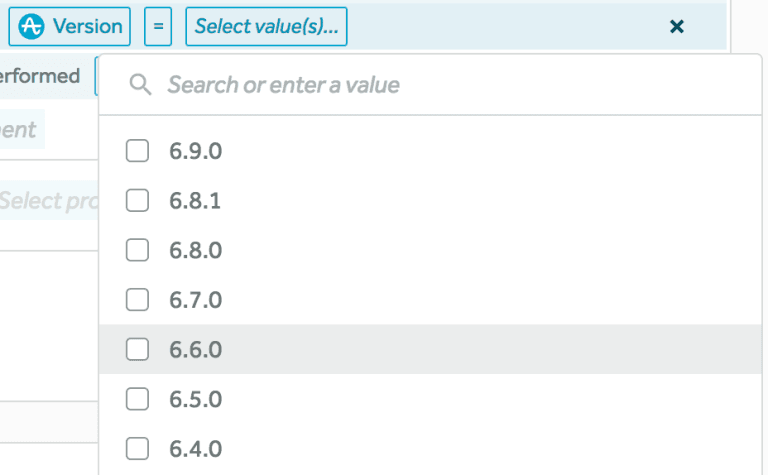Screen dimensions: 768x475
Task: Pick the 6.4.0 version label text
Action: click(x=195, y=449)
